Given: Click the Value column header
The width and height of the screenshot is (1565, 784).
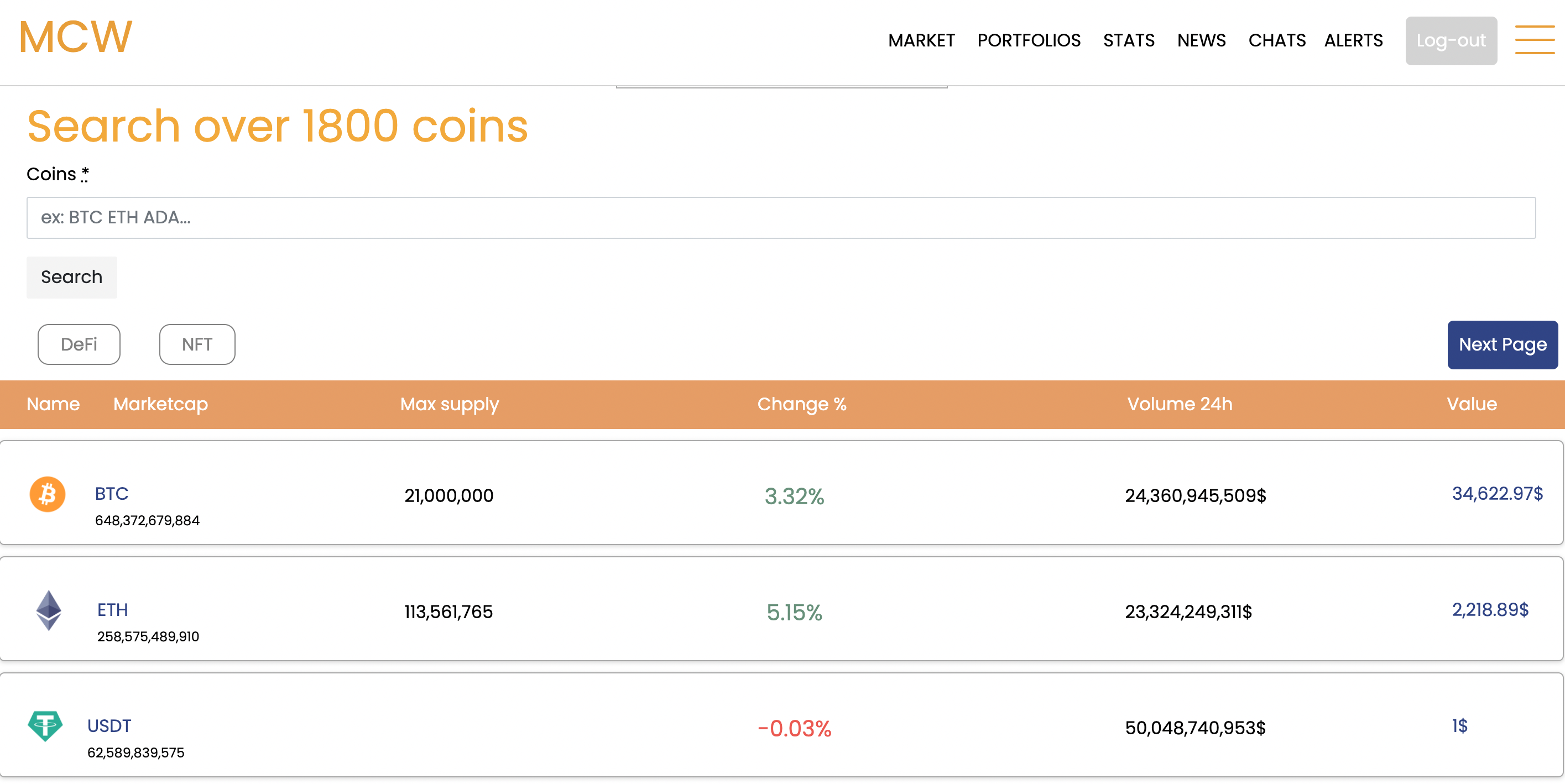Looking at the screenshot, I should point(1472,404).
